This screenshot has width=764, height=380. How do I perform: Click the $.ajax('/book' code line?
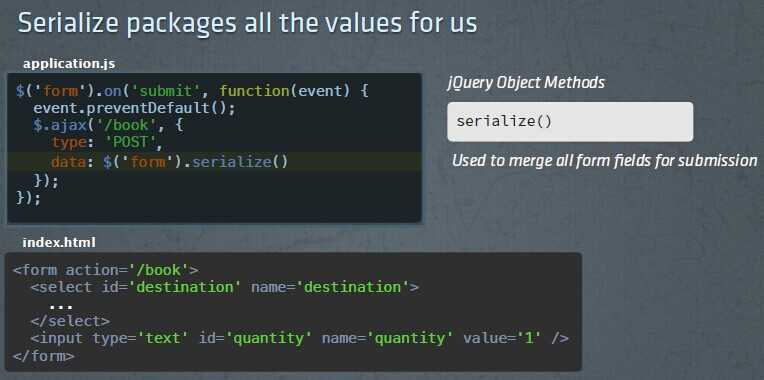[x=108, y=125]
